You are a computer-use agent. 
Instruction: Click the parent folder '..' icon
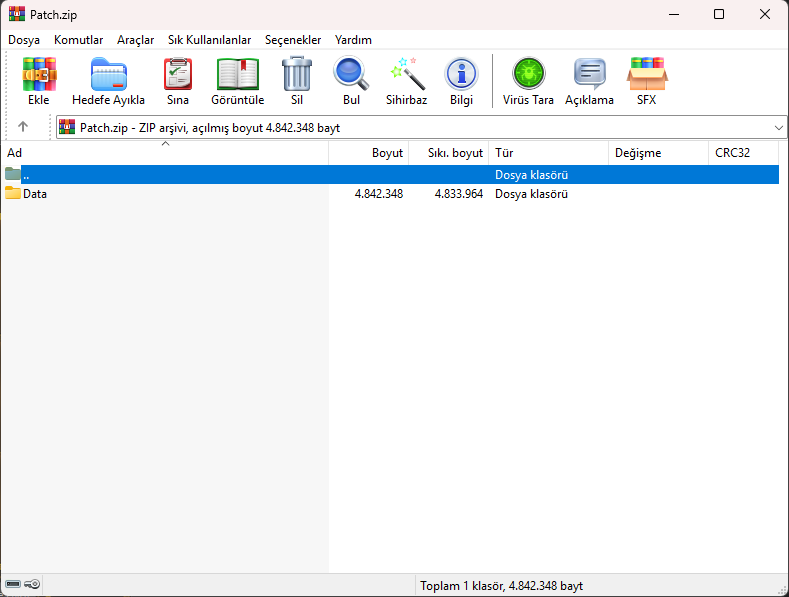pyautogui.click(x=13, y=174)
